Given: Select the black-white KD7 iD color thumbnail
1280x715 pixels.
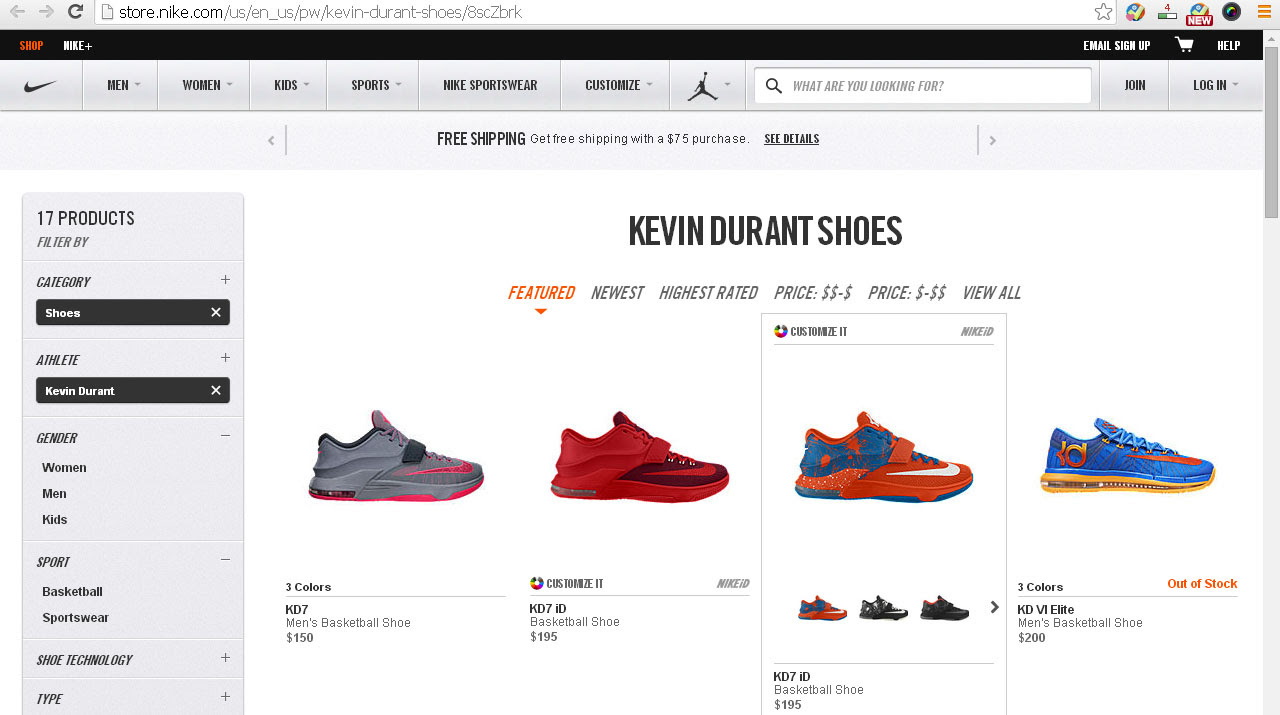Looking at the screenshot, I should [x=883, y=607].
